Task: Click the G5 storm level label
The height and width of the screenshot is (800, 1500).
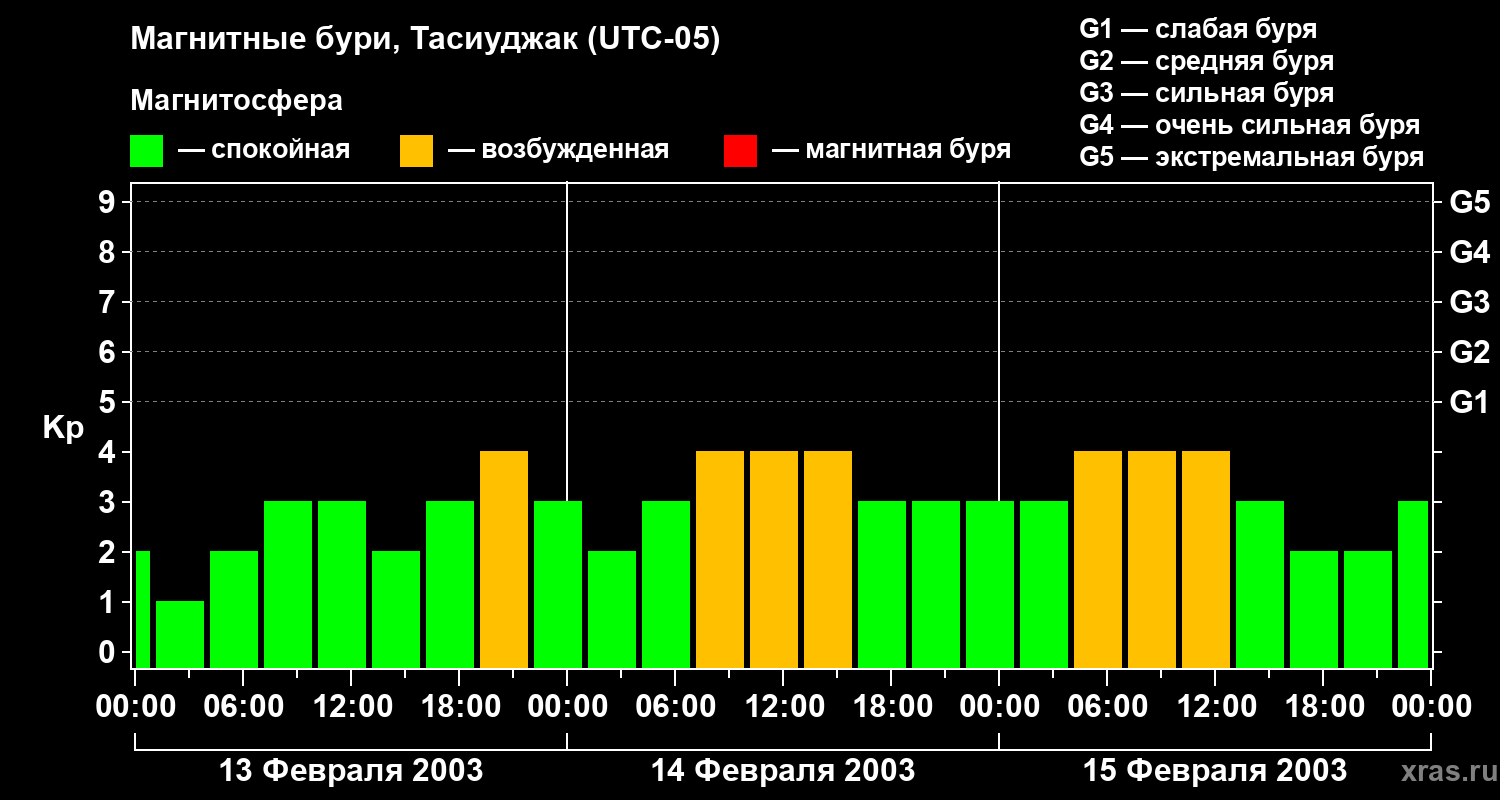Action: click(1469, 203)
